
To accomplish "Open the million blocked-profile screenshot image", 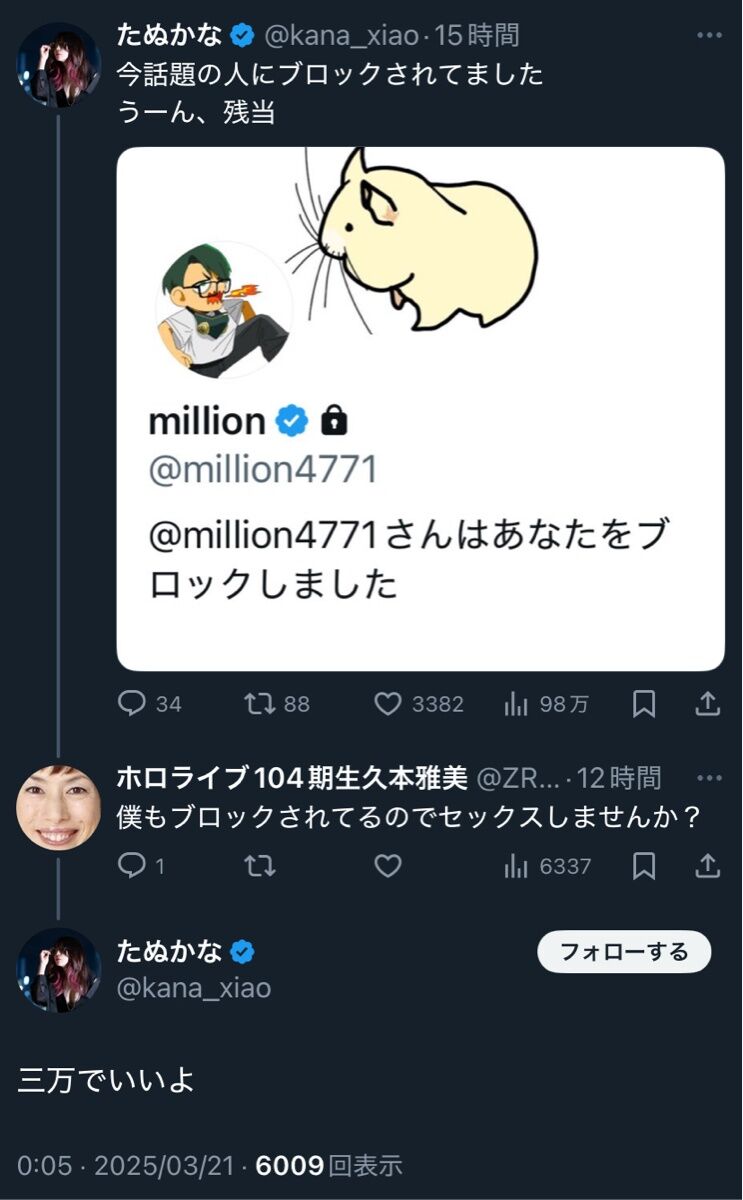I will tap(420, 408).
